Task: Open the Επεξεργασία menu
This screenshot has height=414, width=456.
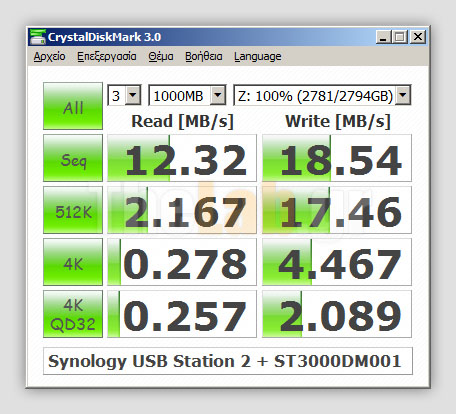Action: (x=107, y=57)
